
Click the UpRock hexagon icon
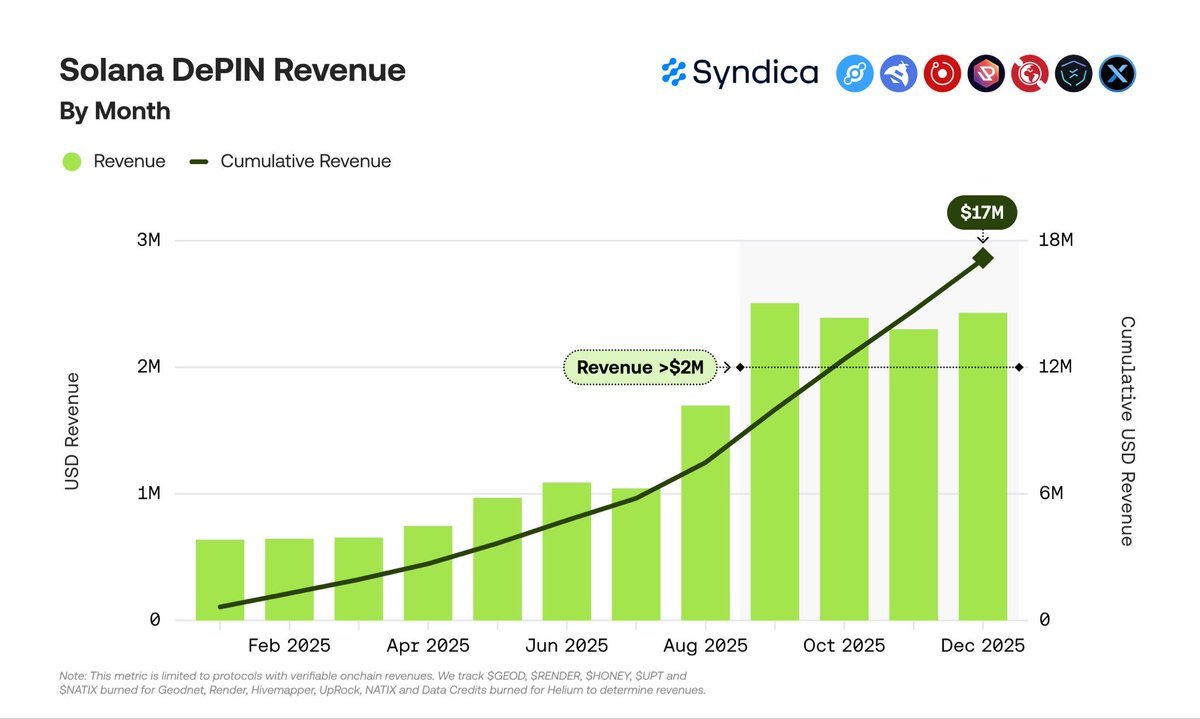(x=985, y=73)
